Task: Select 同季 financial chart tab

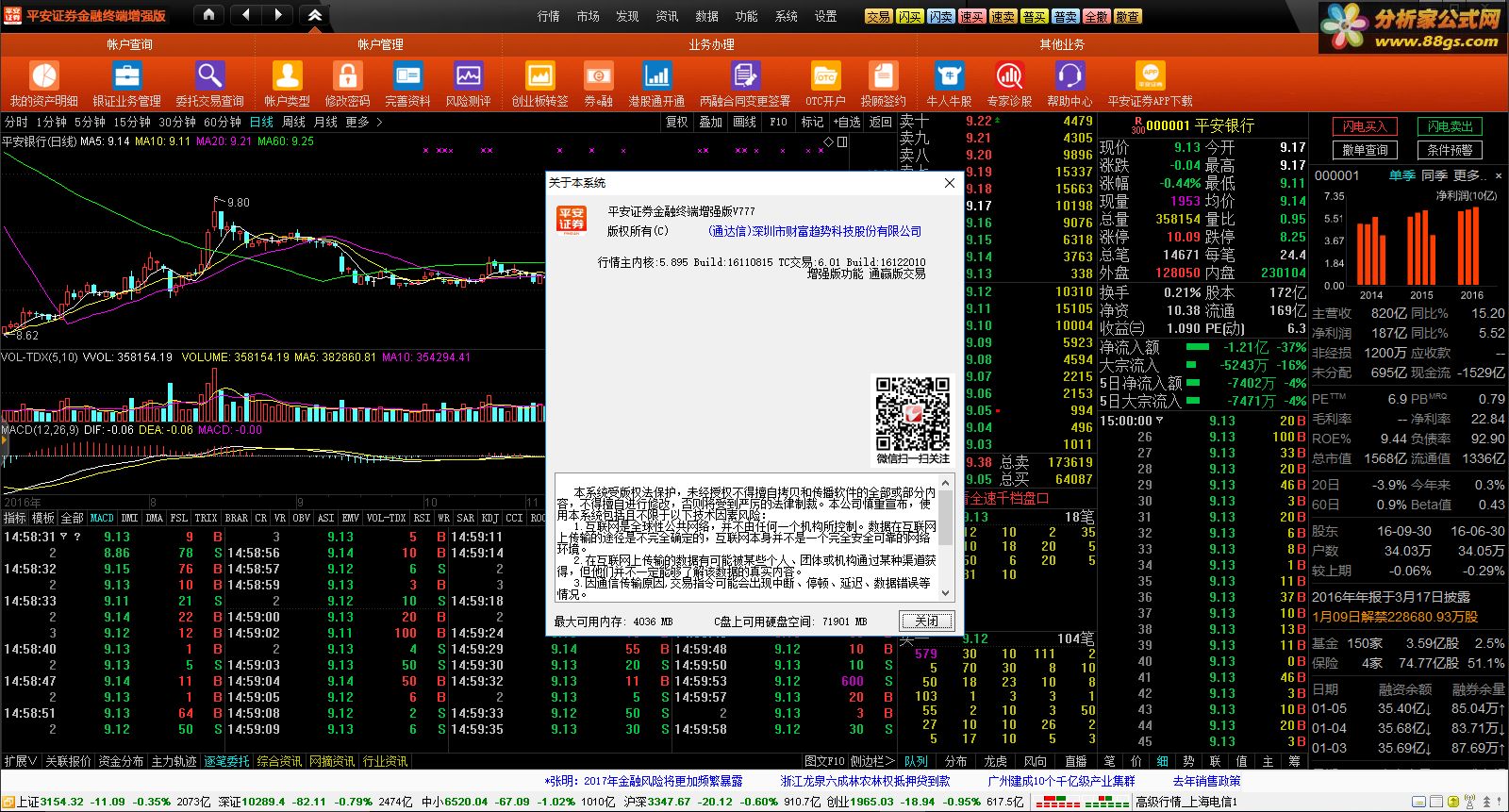Action: 1434,175
